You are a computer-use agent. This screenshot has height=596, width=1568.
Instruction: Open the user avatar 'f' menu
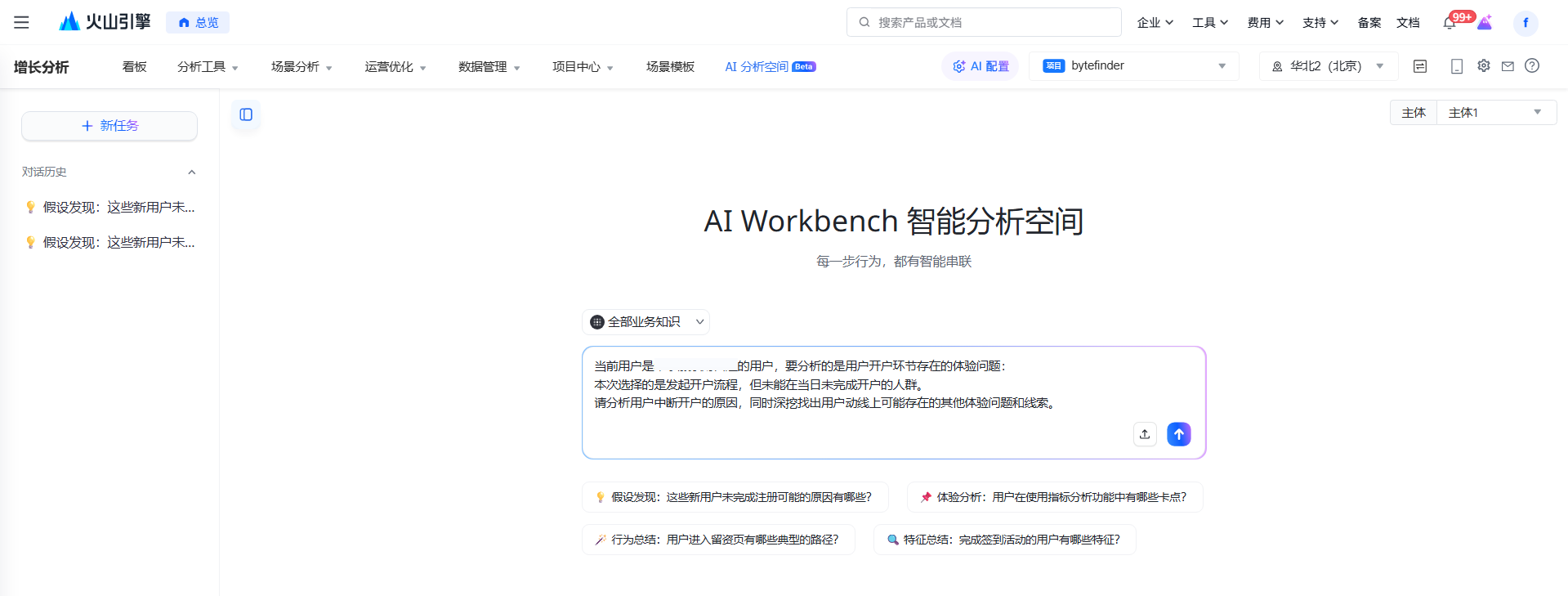(1526, 23)
